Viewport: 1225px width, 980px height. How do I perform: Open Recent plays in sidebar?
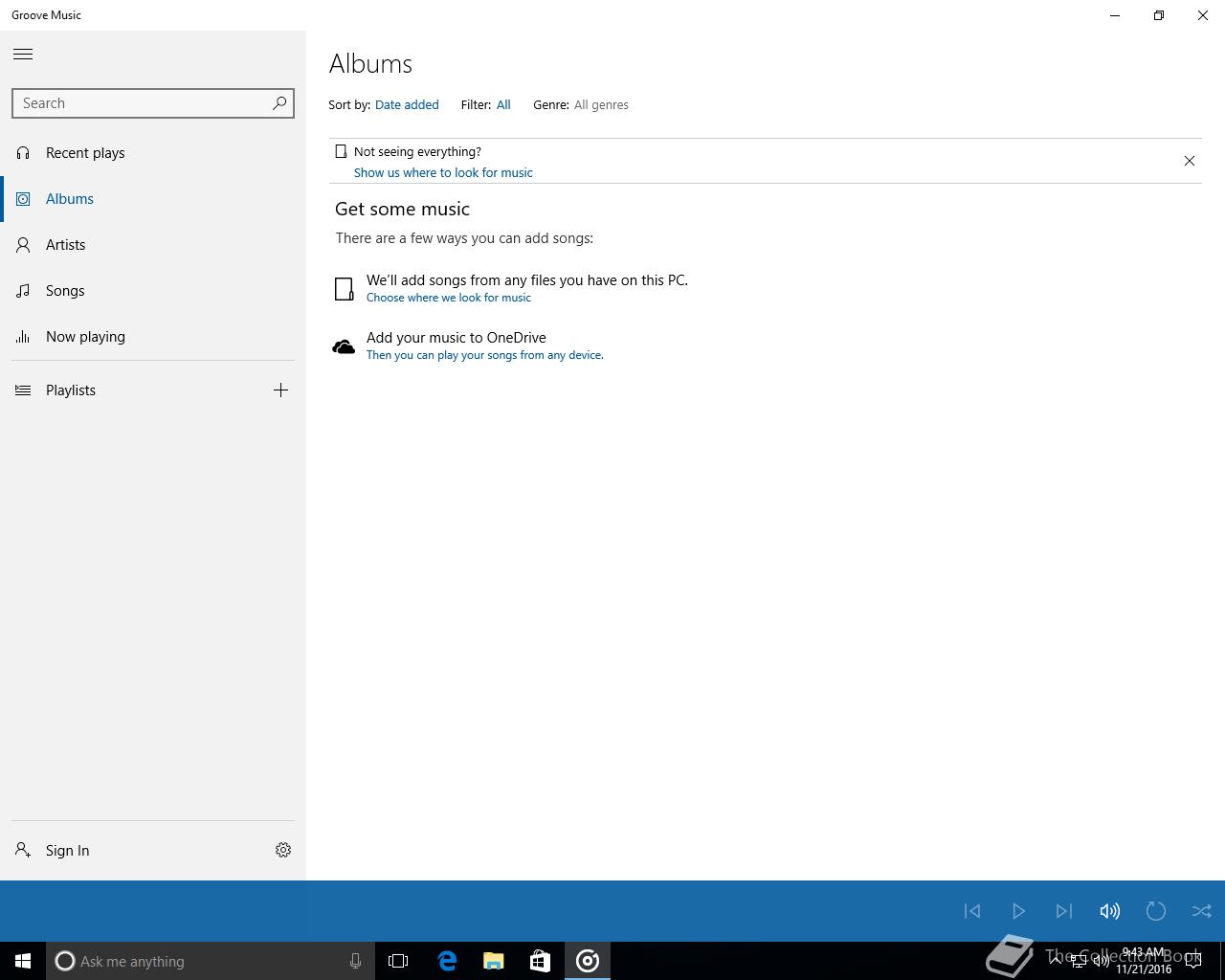coord(153,153)
